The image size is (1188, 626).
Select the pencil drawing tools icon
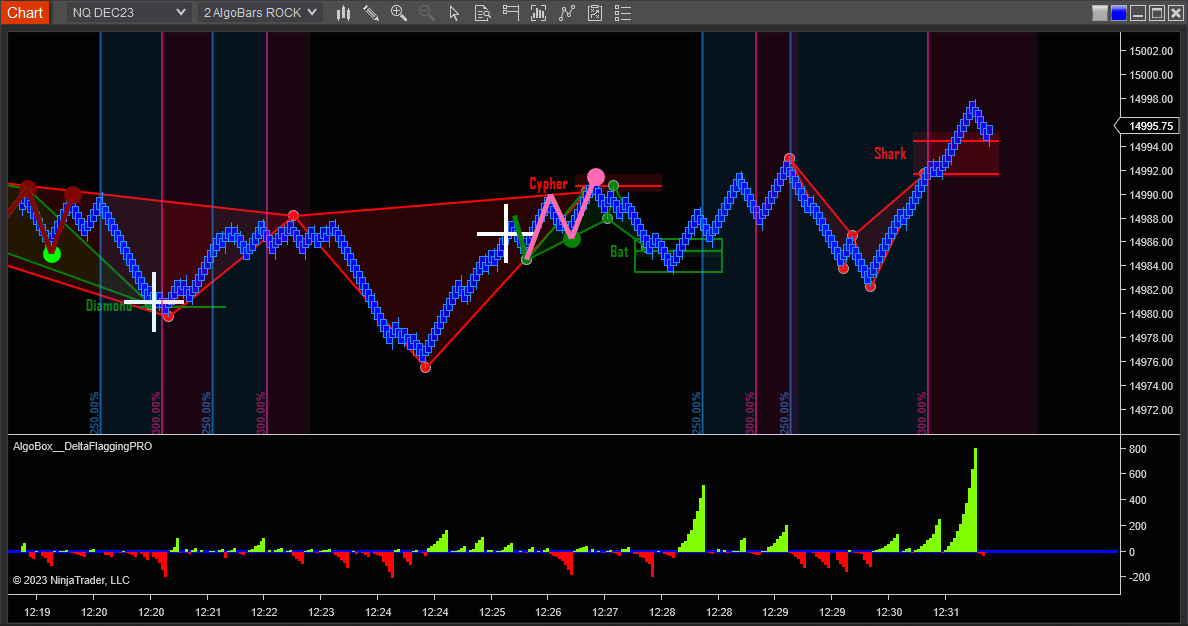[x=370, y=12]
